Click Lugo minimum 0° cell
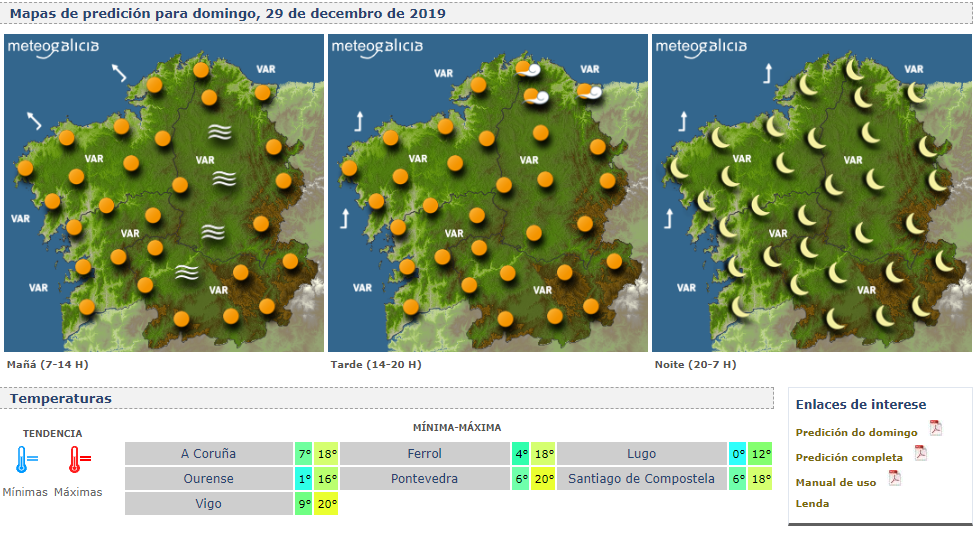 pos(737,453)
